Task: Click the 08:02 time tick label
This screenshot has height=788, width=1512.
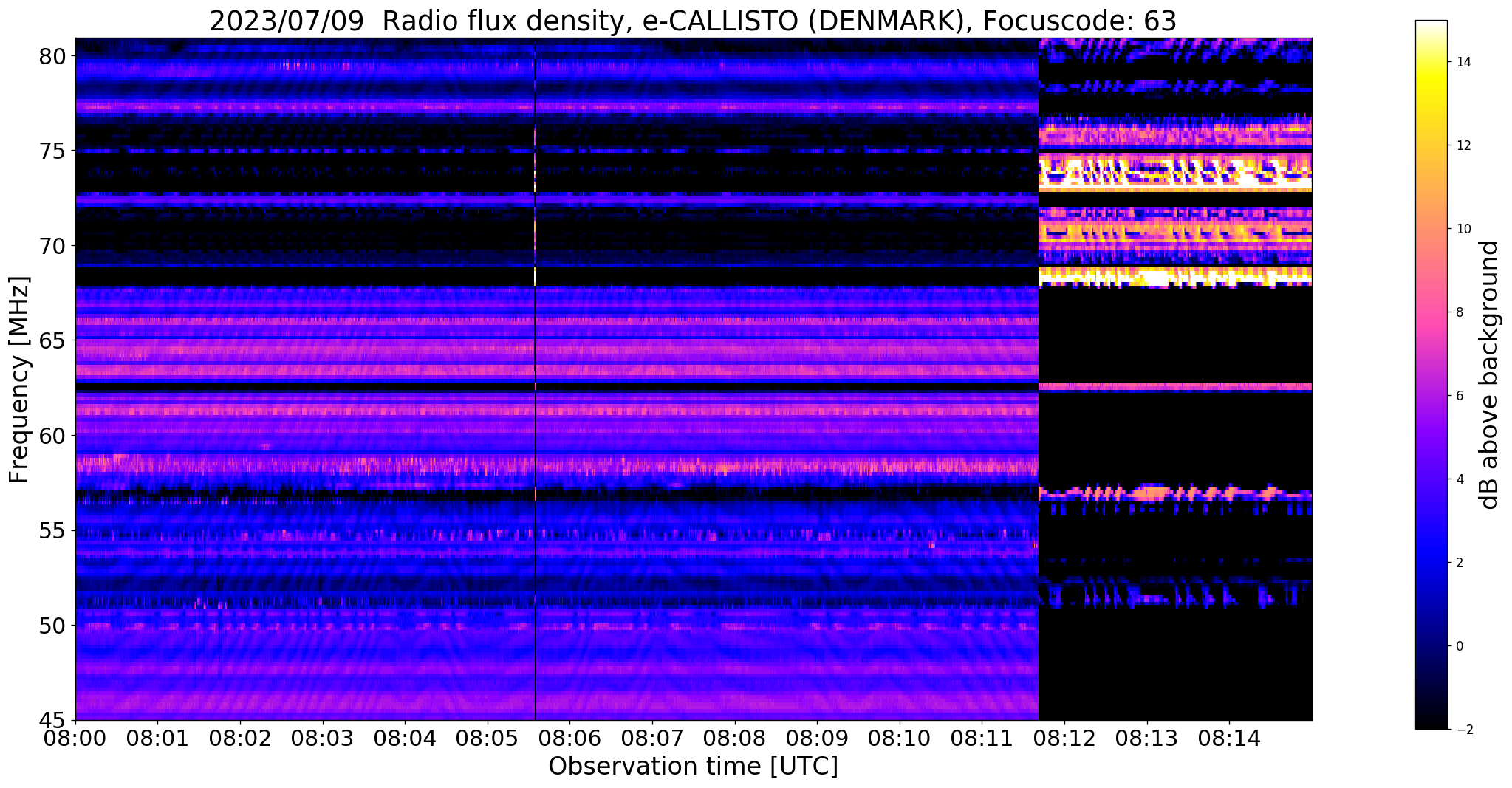Action: click(x=240, y=739)
